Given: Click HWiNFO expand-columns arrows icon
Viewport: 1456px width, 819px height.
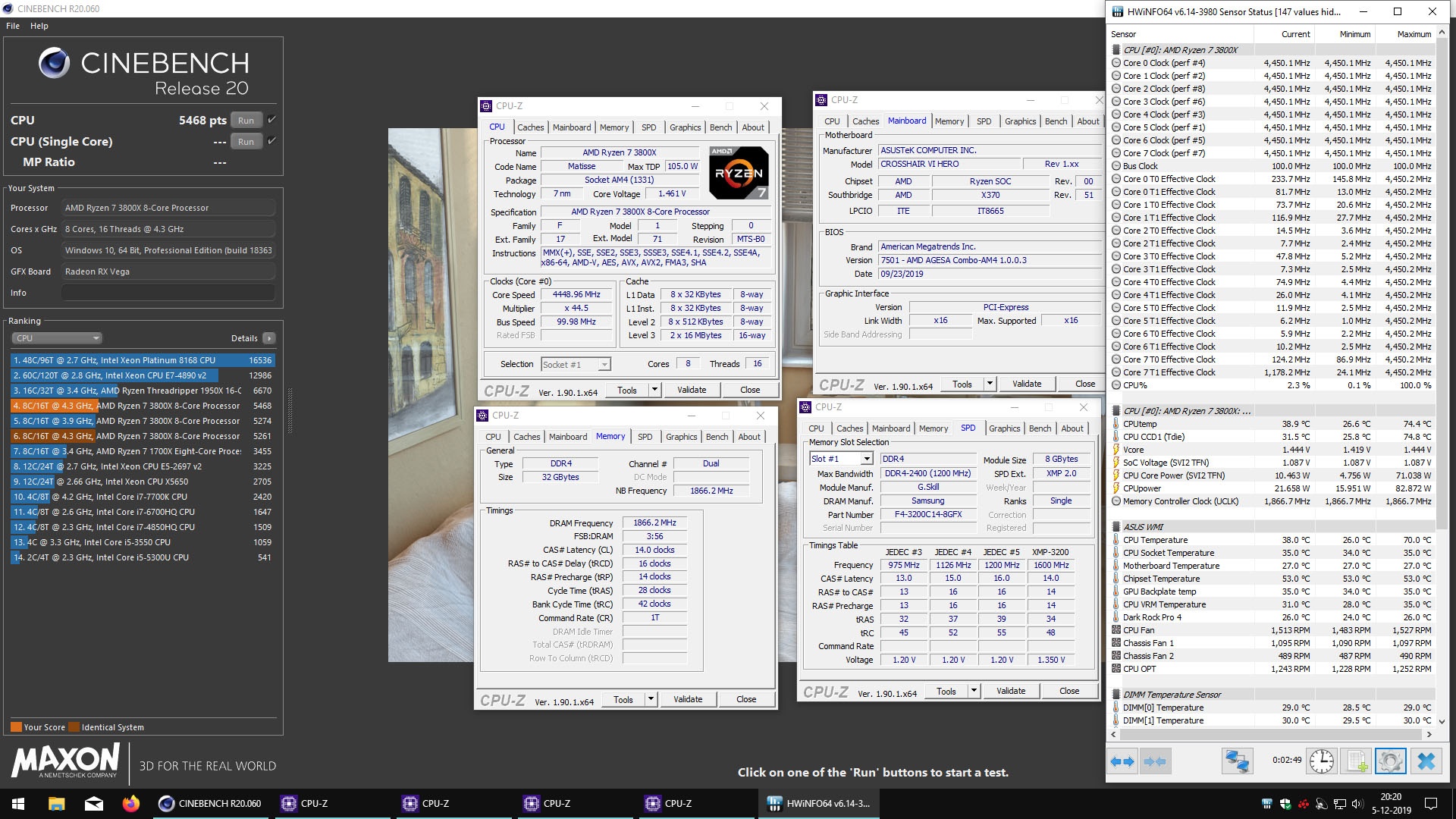Looking at the screenshot, I should coord(1122,761).
